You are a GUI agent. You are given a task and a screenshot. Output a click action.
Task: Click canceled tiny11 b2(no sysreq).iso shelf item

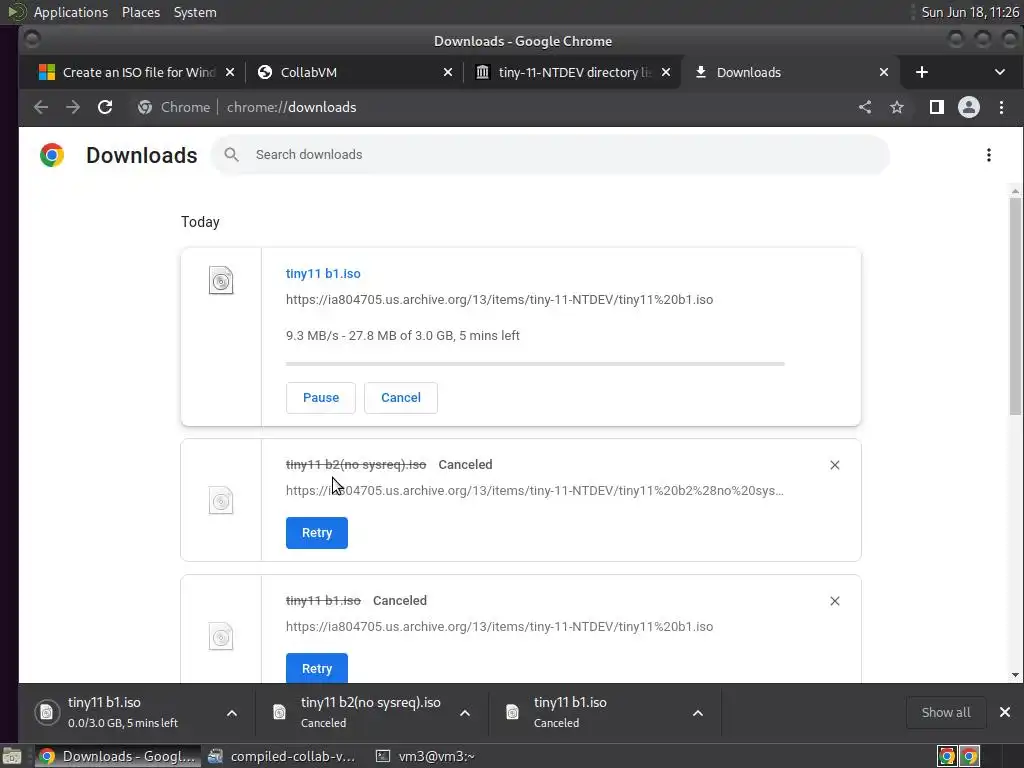click(358, 712)
